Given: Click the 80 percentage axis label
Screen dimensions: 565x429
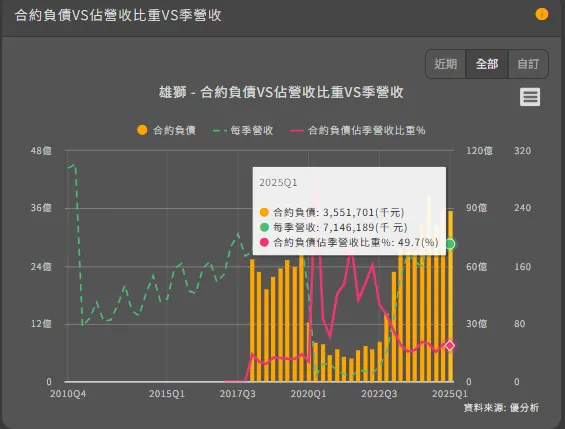Looking at the screenshot, I should pos(520,324).
